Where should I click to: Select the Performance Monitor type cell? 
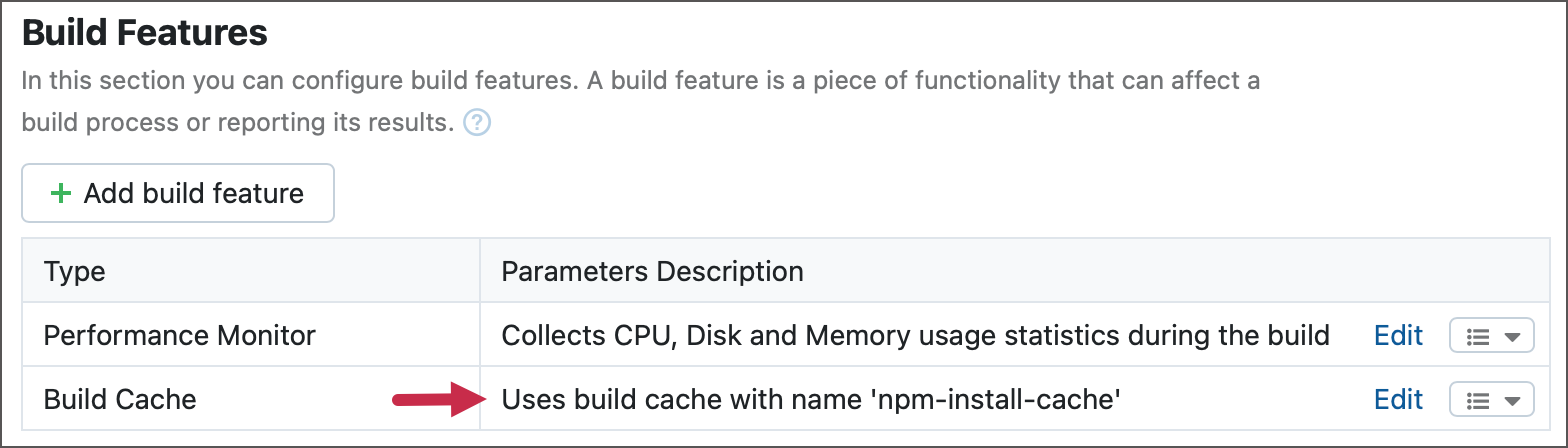point(180,336)
